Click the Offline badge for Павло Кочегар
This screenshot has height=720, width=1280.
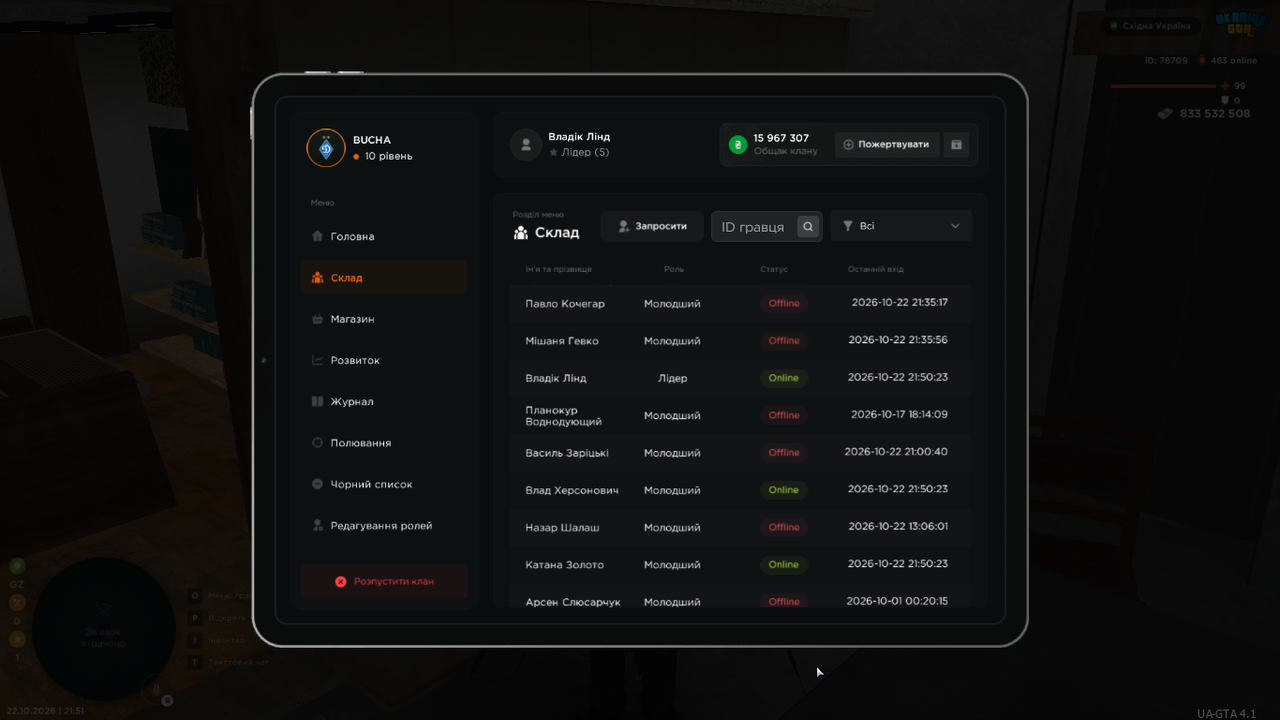click(784, 303)
